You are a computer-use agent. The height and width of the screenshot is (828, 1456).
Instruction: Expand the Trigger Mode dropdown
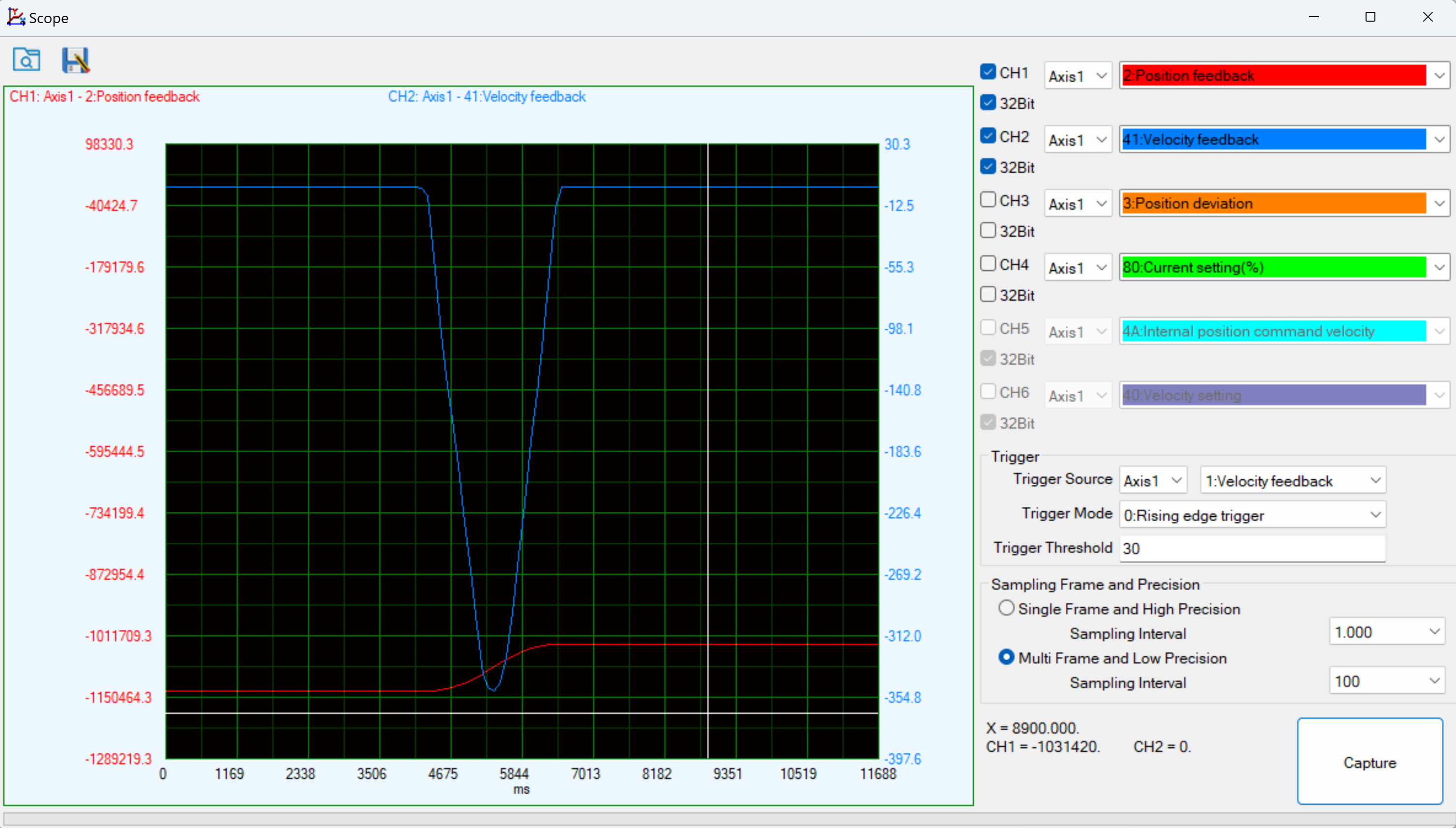[1375, 515]
